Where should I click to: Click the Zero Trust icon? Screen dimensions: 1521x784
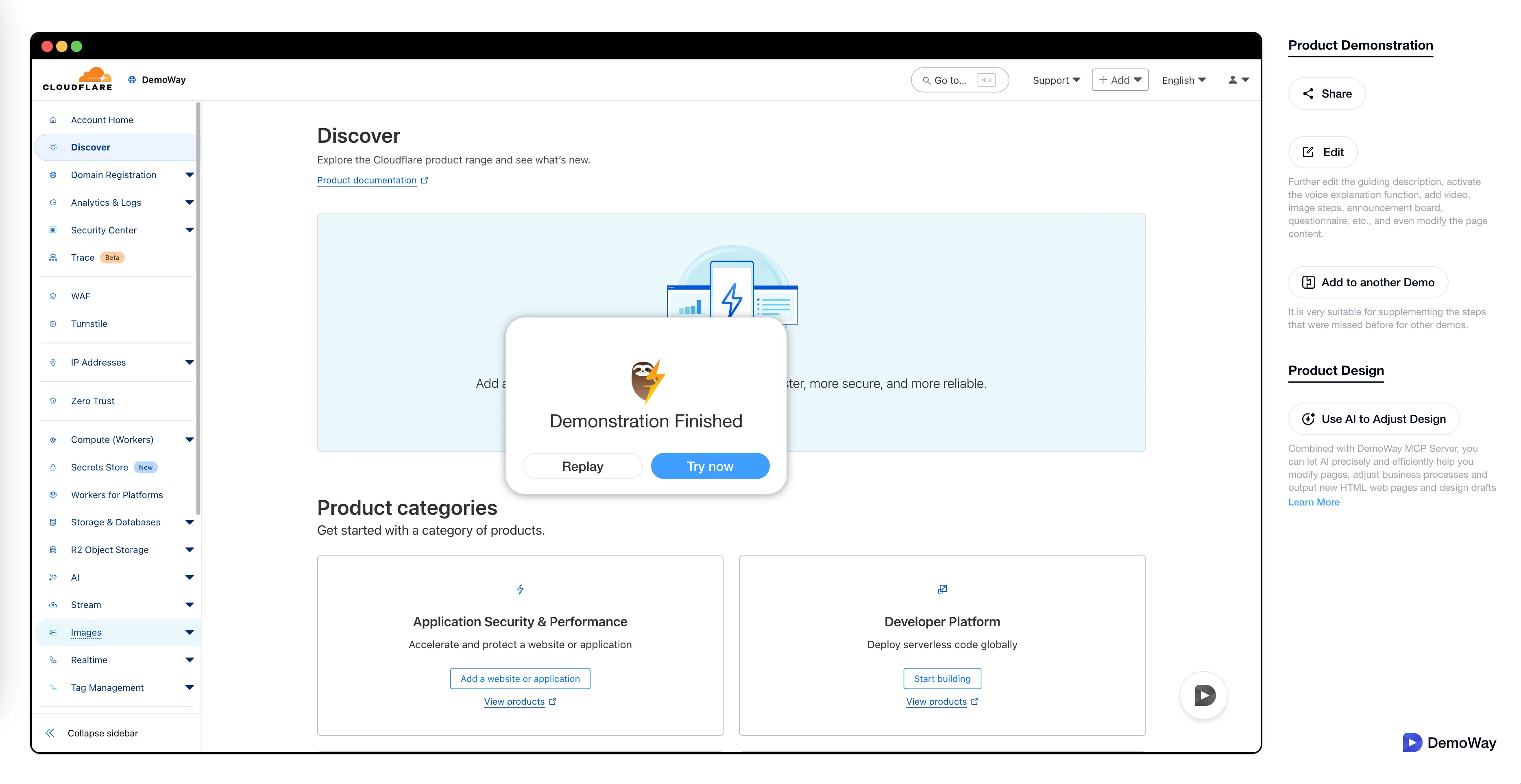53,401
